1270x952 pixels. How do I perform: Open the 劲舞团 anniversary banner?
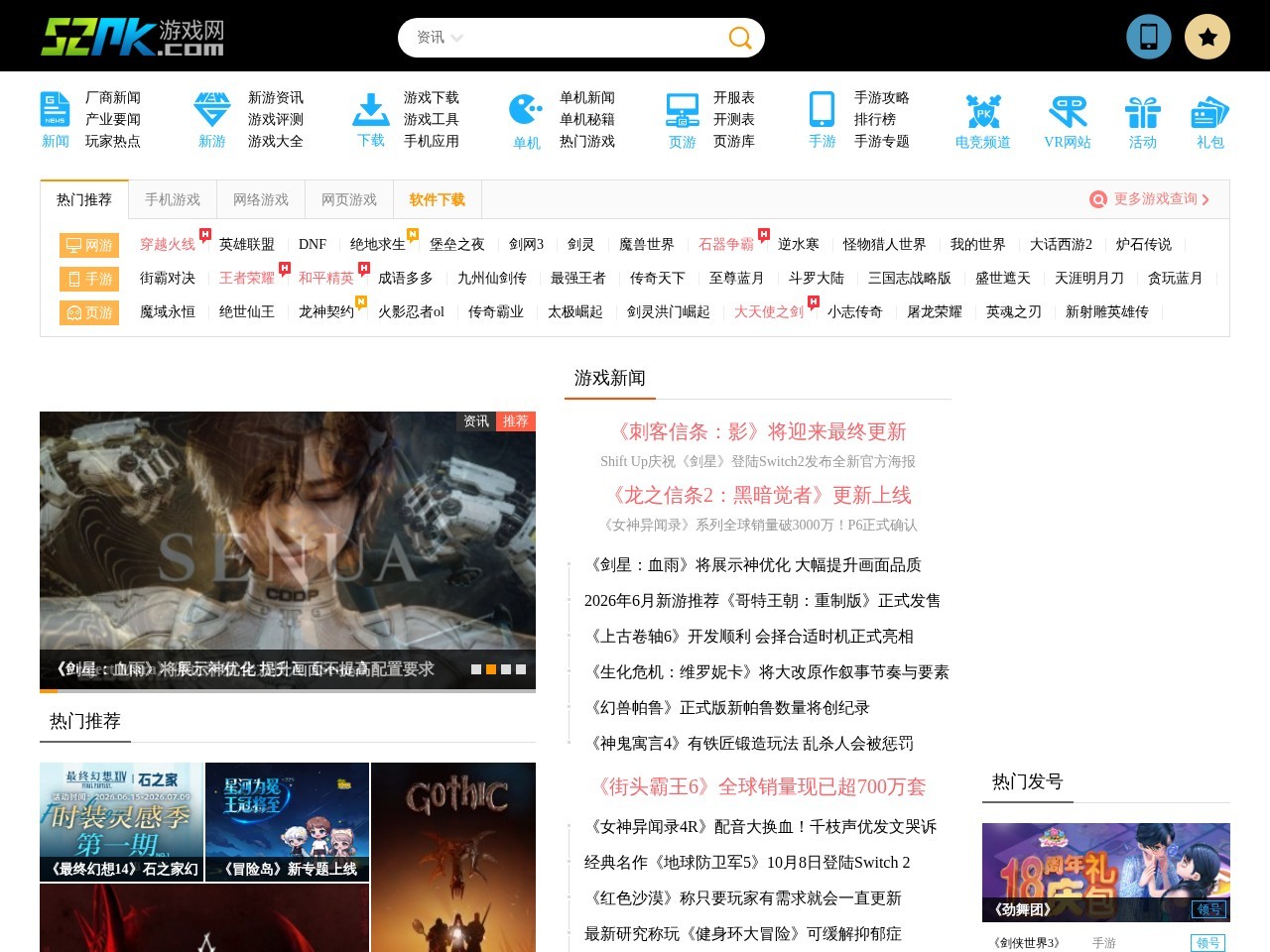coord(1106,873)
